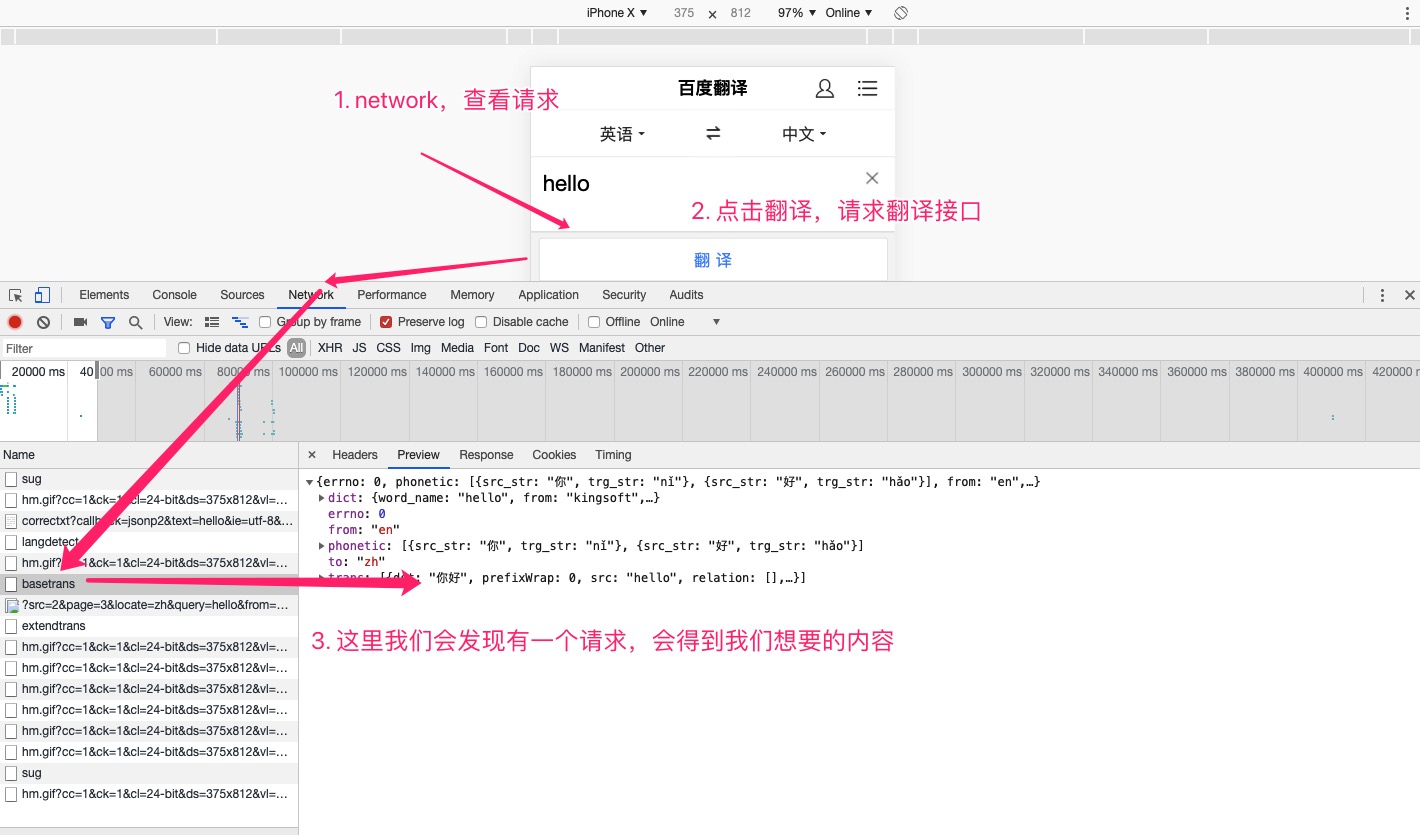
Task: Rotate the device orientation icon
Action: 901,13
